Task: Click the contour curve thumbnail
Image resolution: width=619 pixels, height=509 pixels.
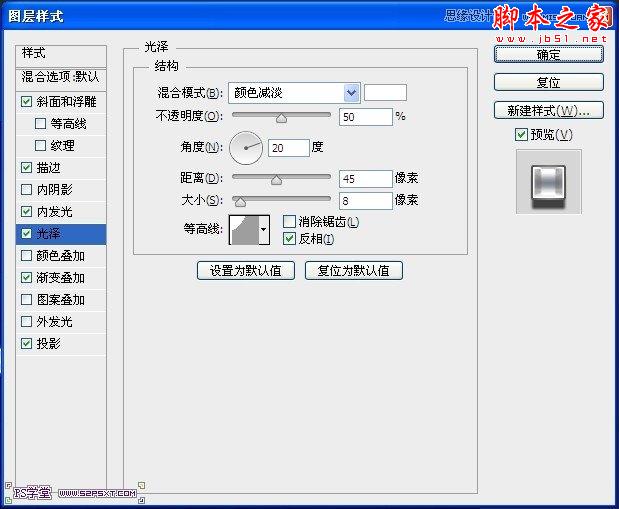Action: [244, 230]
